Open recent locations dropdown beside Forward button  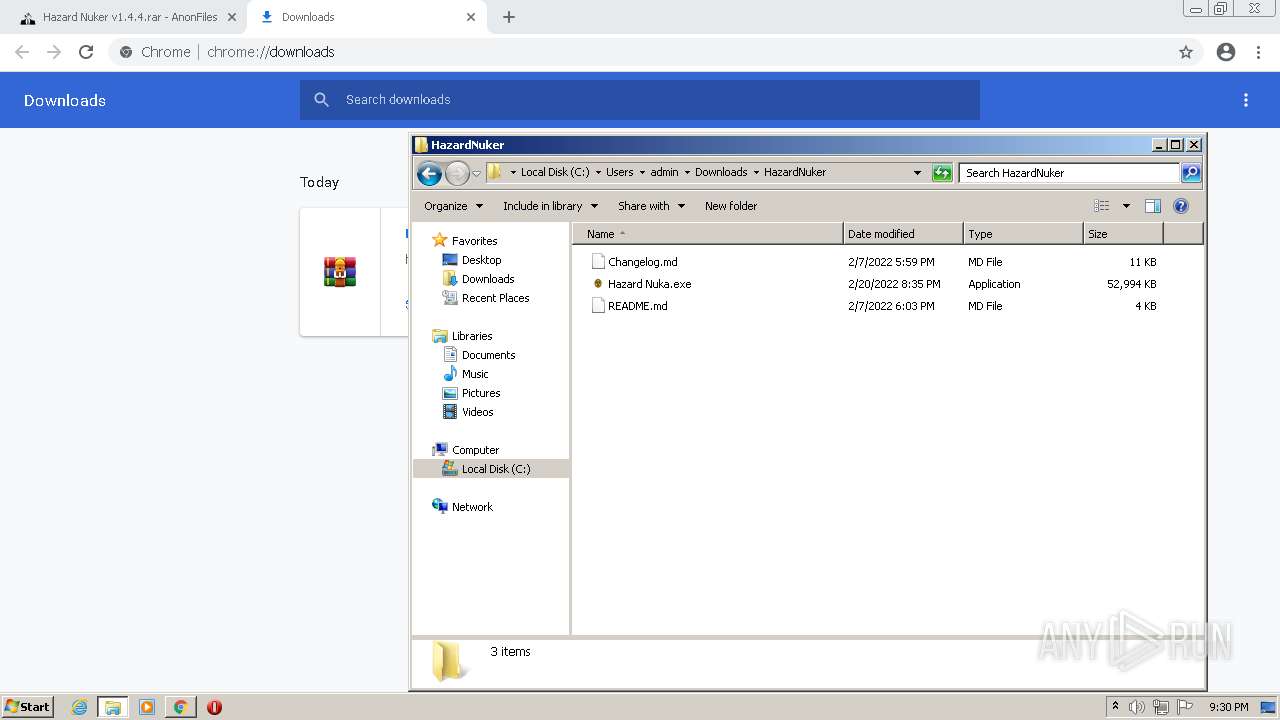pos(477,173)
